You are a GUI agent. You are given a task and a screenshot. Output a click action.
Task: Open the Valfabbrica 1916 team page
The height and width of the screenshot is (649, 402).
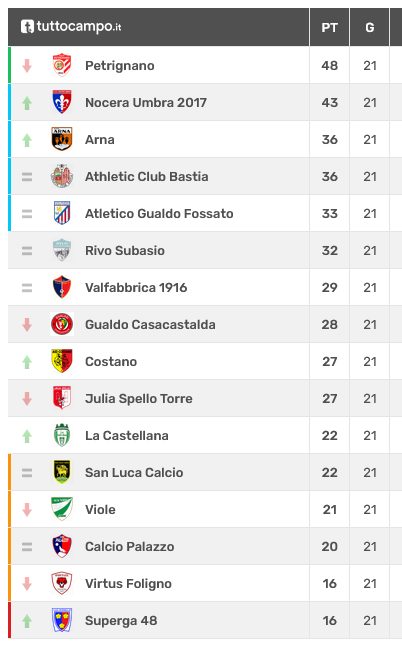pyautogui.click(x=136, y=288)
